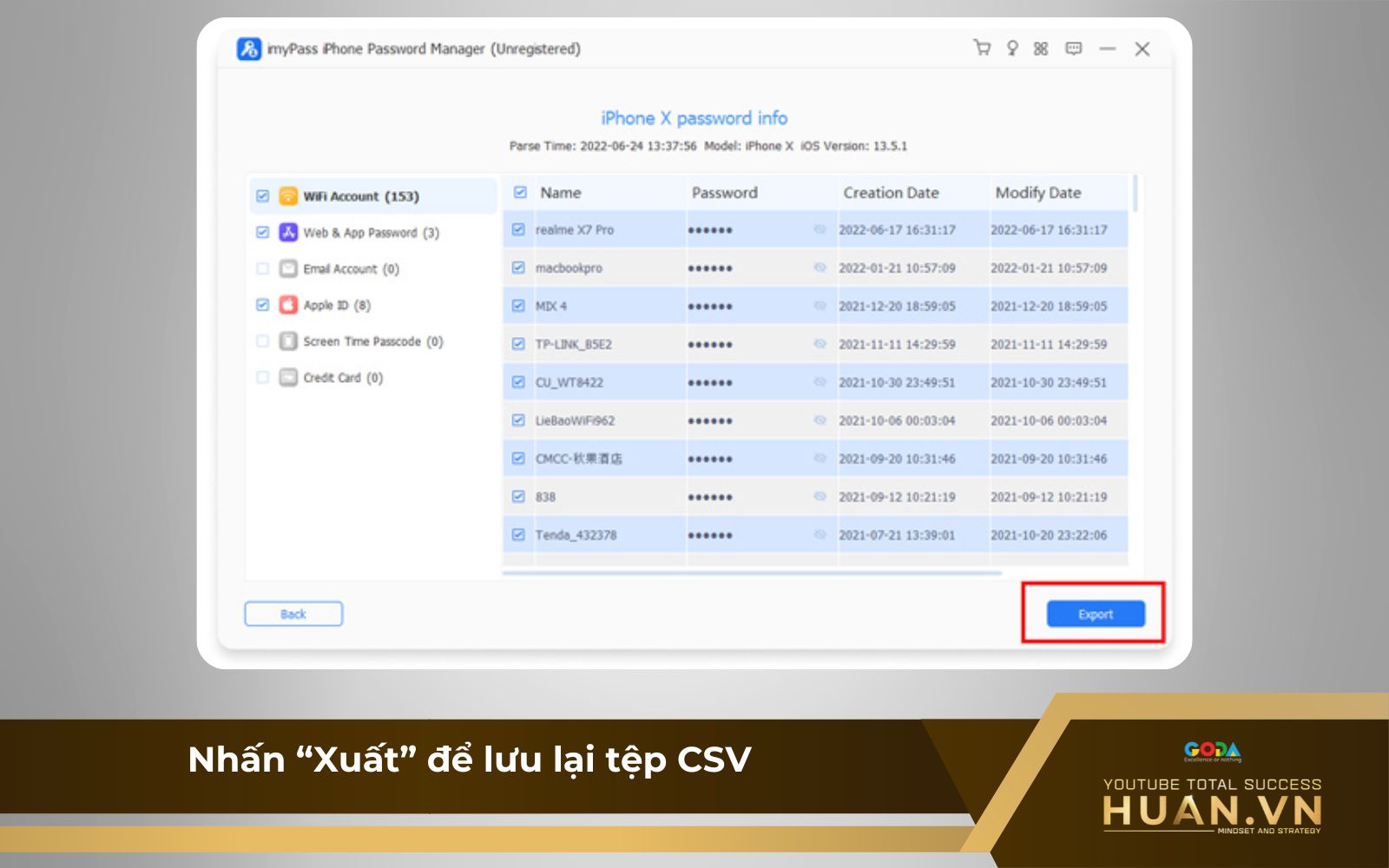Image resolution: width=1389 pixels, height=868 pixels.
Task: Reveal password for macbookpro
Action: click(820, 268)
